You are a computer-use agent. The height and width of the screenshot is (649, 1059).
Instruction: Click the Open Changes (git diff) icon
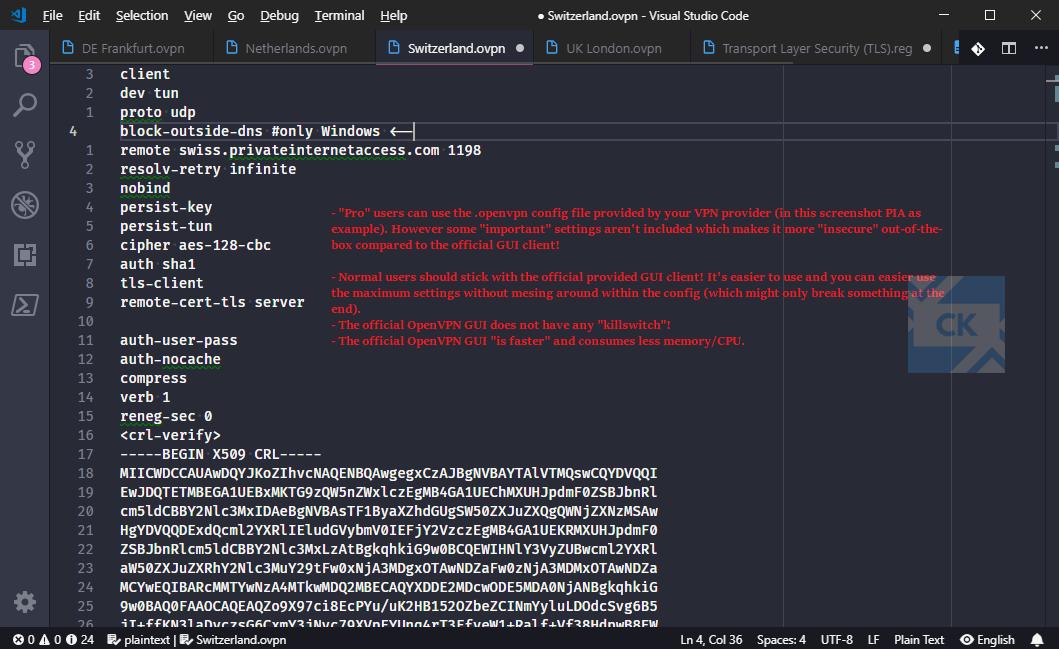(x=977, y=49)
